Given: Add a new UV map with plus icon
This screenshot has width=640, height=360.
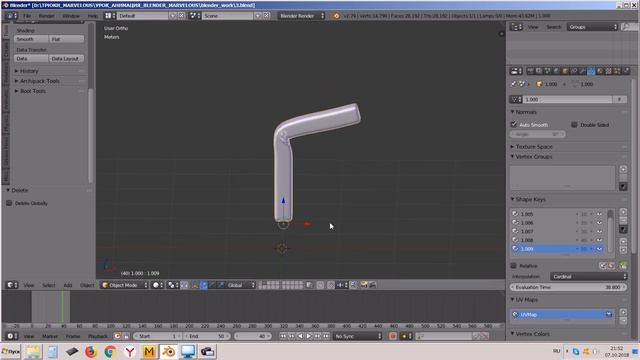Looking at the screenshot, I should pos(623,312).
